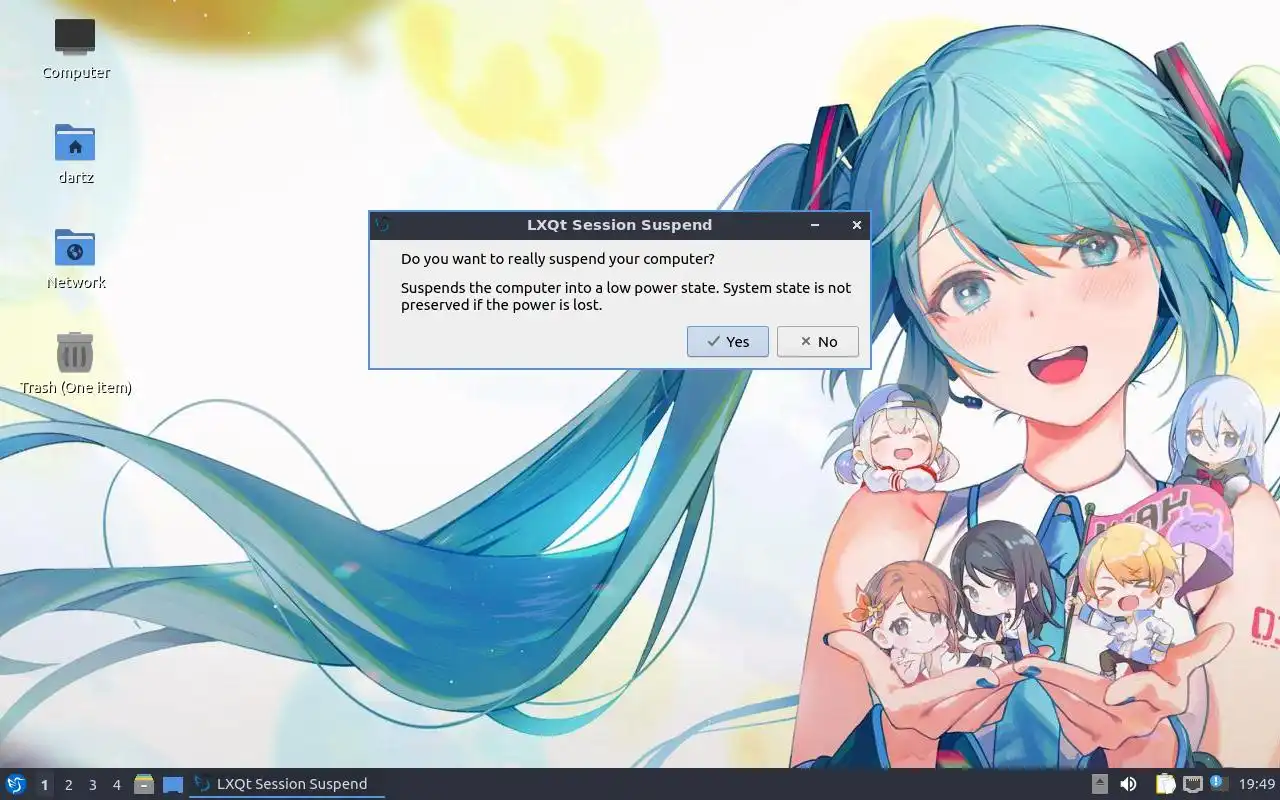The width and height of the screenshot is (1280, 800).
Task: Launch file manager from panel quicklaunch
Action: [x=144, y=784]
